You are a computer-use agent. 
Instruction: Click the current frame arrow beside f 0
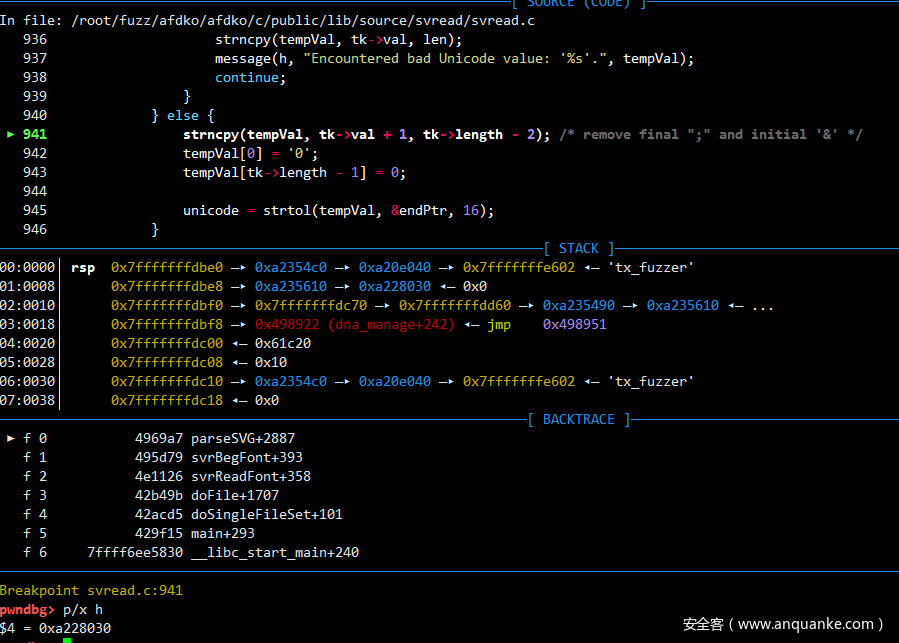pos(11,438)
